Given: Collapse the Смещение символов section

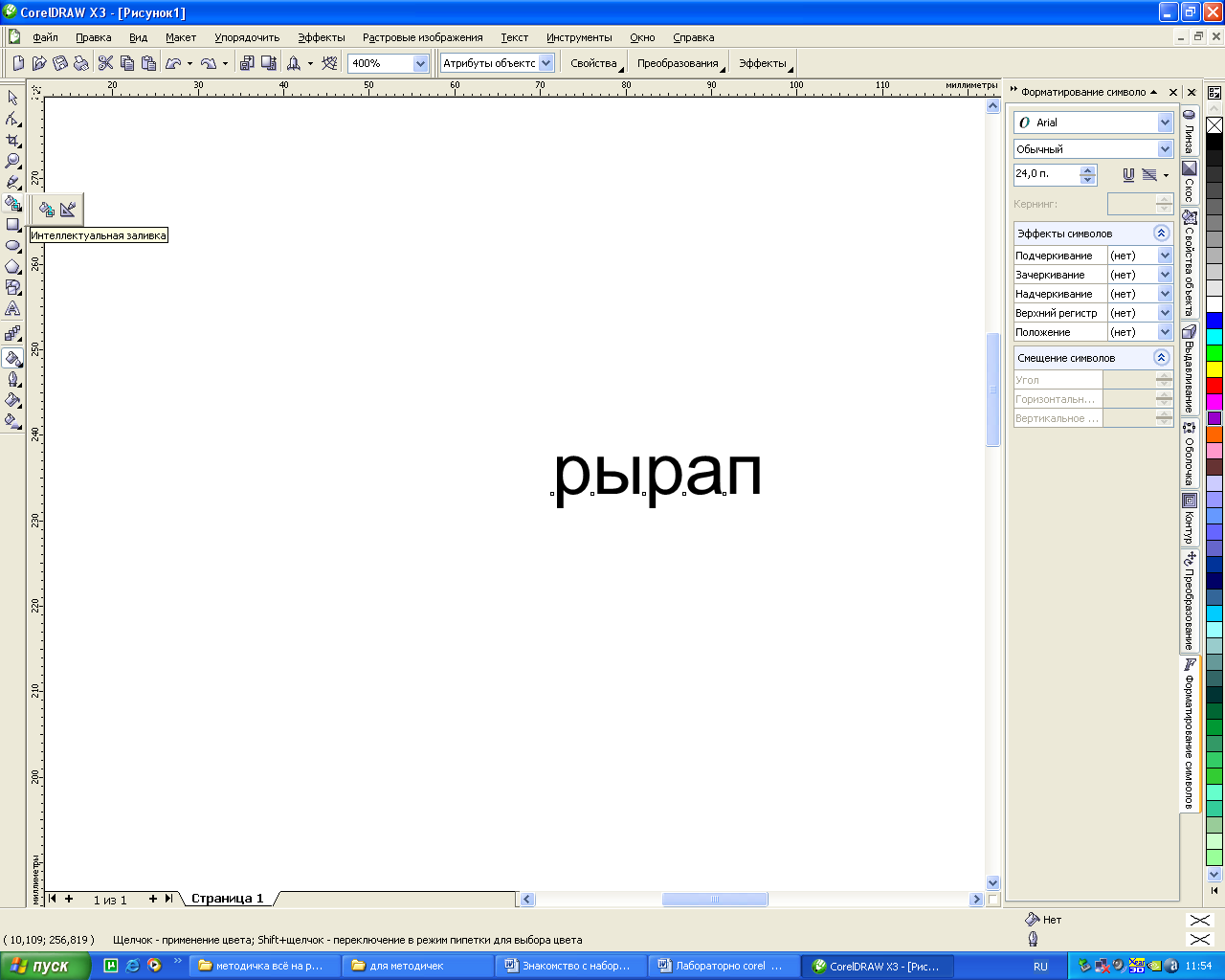Looking at the screenshot, I should 1161,358.
